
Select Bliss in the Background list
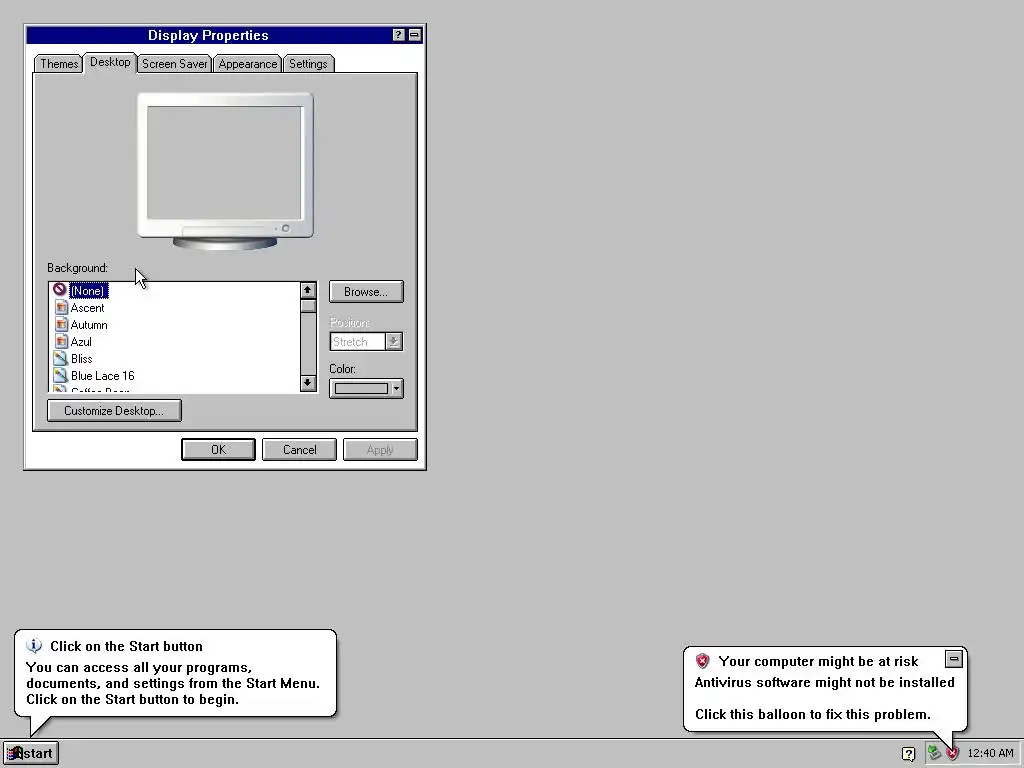click(82, 359)
